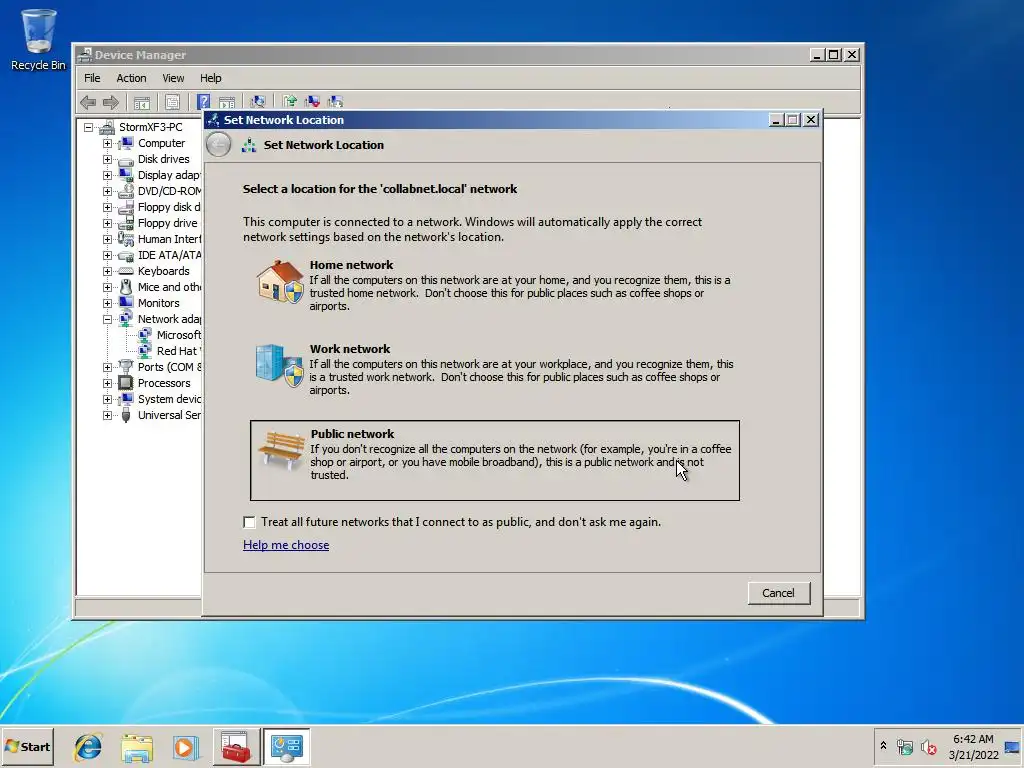Viewport: 1024px width, 768px height.
Task: Choose Public network location title
Action: [x=353, y=434]
